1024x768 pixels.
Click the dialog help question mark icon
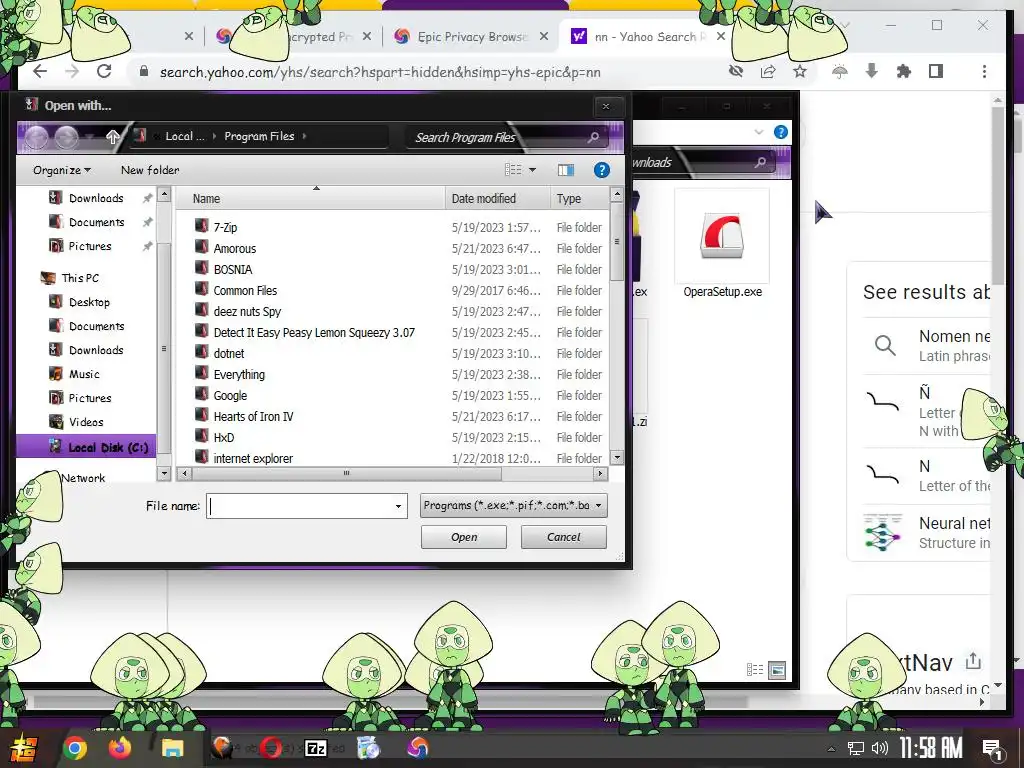601,170
